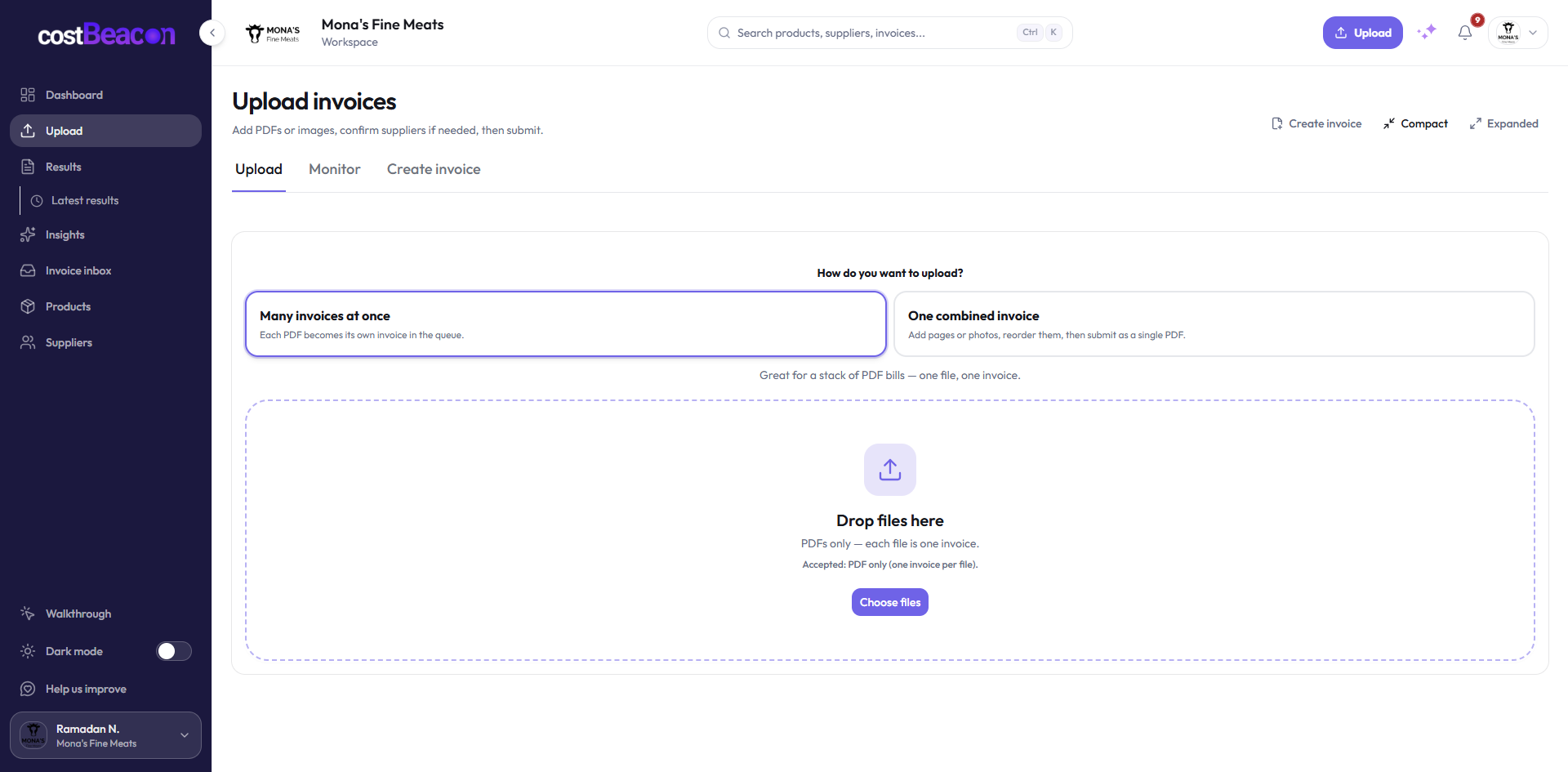This screenshot has width=1568, height=772.
Task: Open the profile avatar dropdown in header
Action: coord(1518,33)
